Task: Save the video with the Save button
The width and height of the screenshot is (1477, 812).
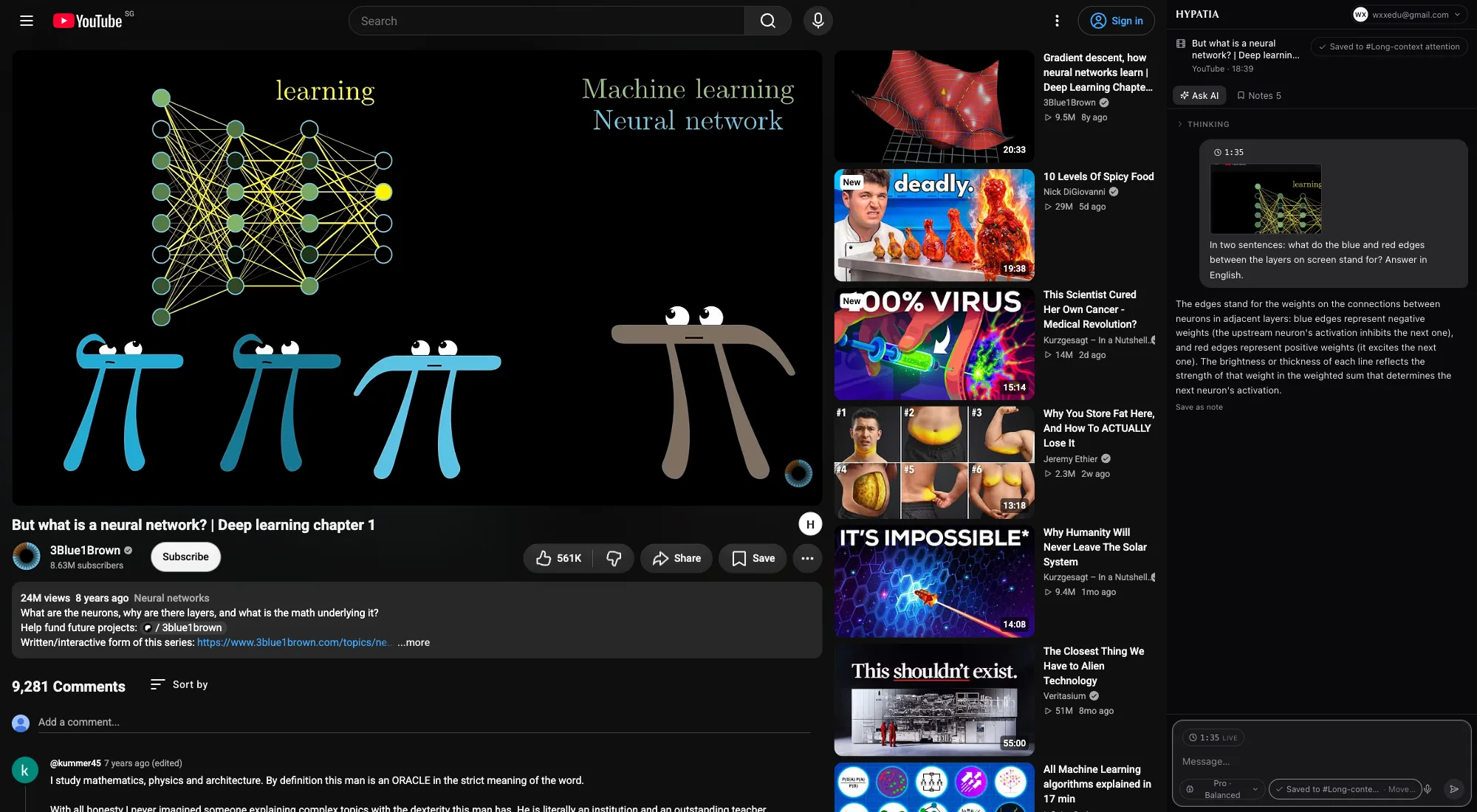Action: (x=753, y=558)
